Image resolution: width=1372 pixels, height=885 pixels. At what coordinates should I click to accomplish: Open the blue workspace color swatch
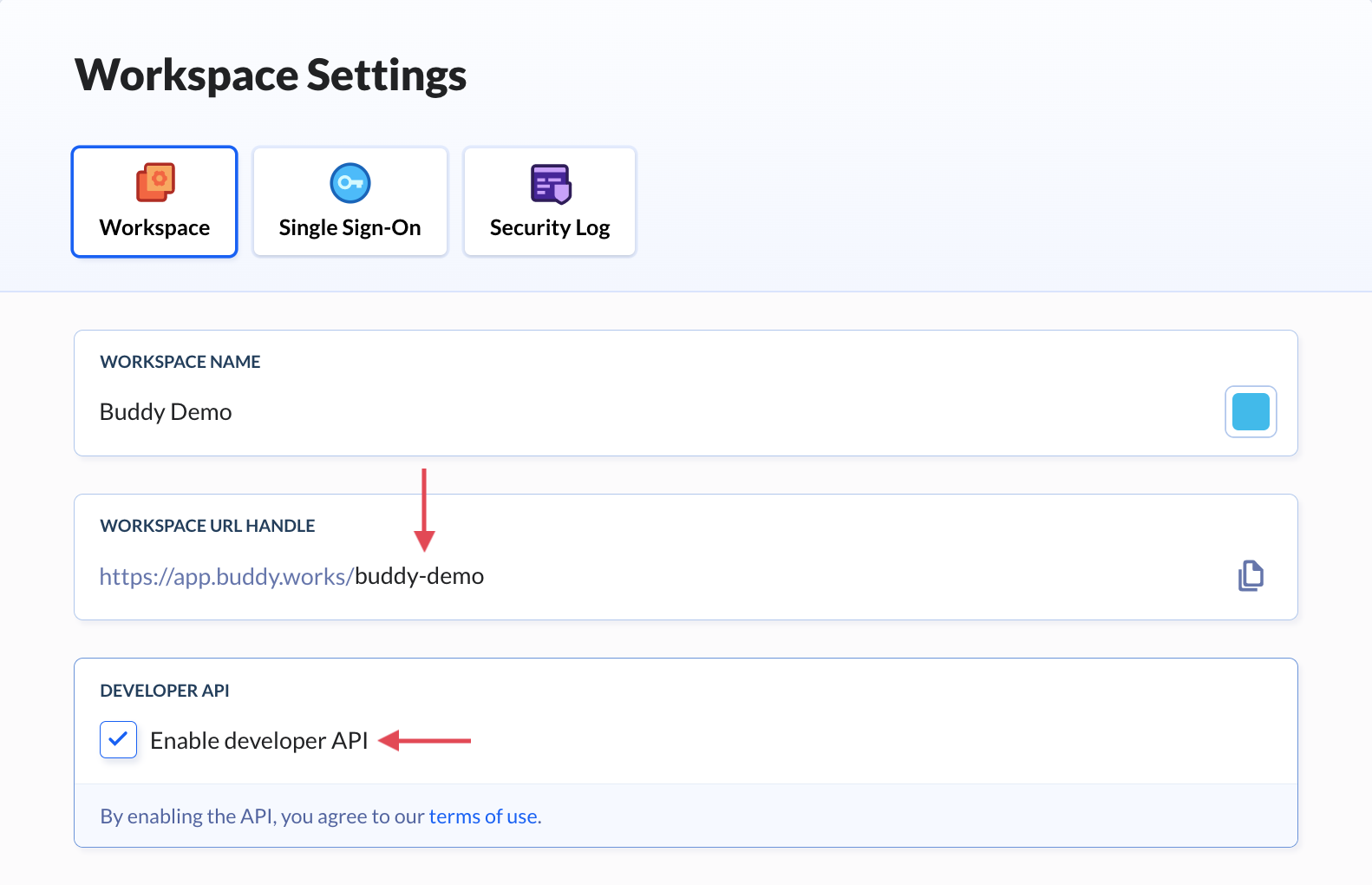pos(1251,411)
